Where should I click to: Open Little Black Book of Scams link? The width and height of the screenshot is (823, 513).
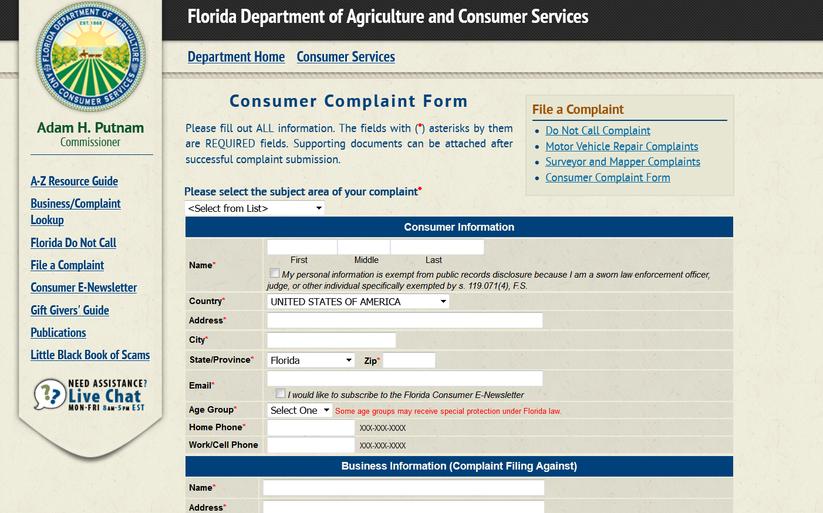click(x=90, y=355)
